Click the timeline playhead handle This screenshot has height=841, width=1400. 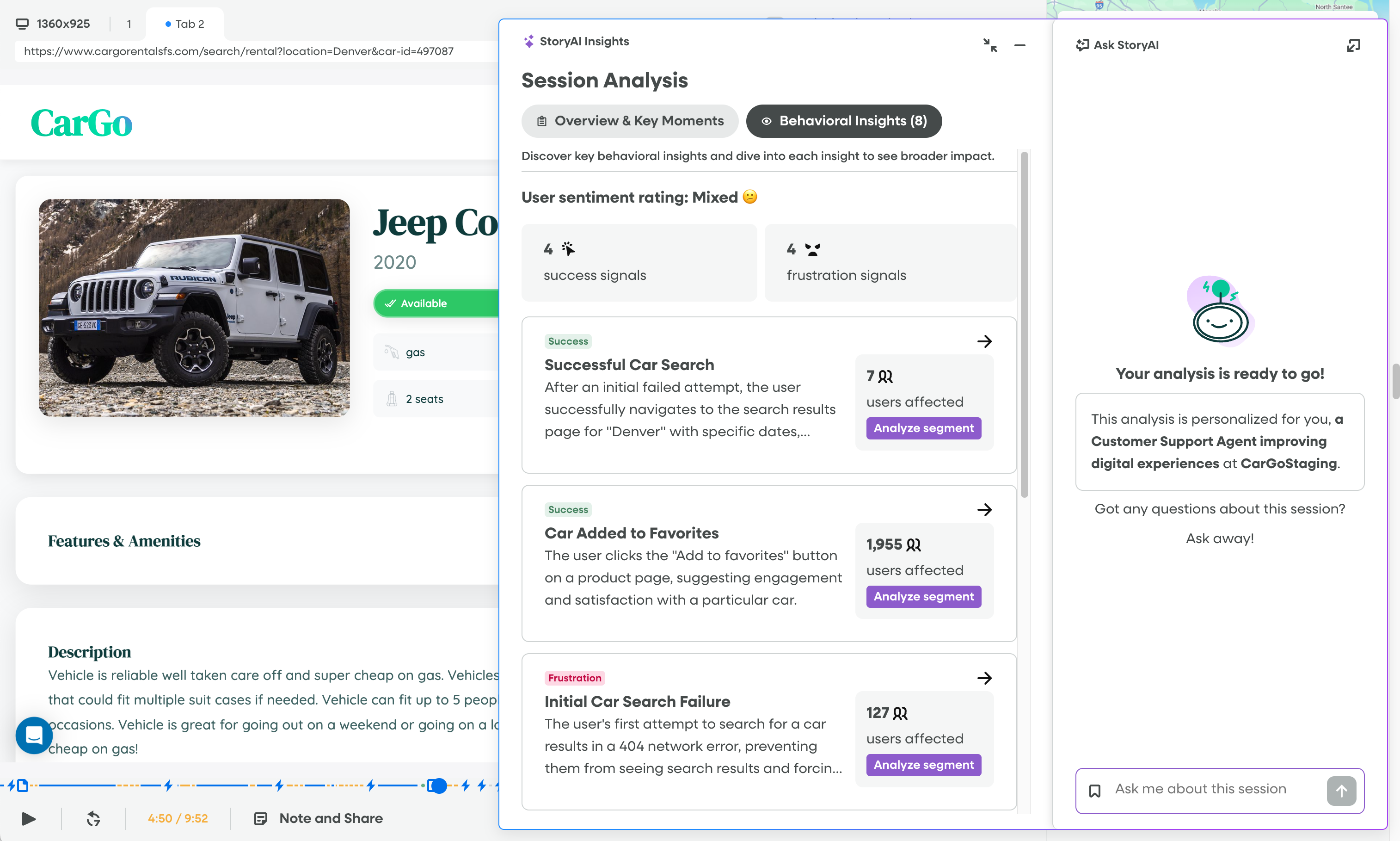[x=438, y=785]
